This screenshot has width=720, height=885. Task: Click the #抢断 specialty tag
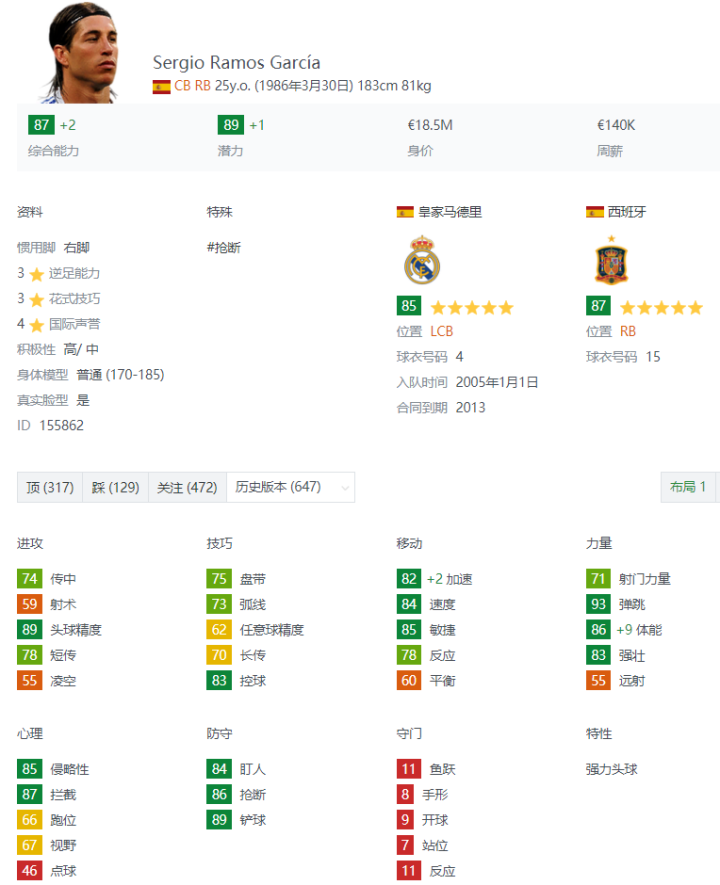224,248
